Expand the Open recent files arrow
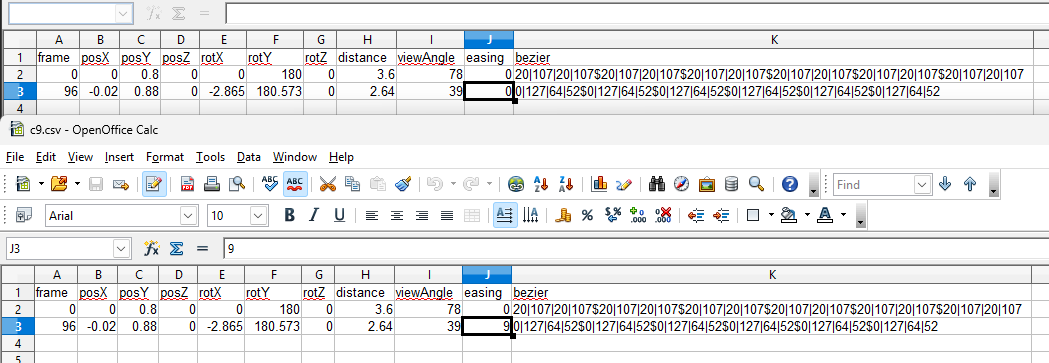The width and height of the screenshot is (1049, 363). pos(78,184)
